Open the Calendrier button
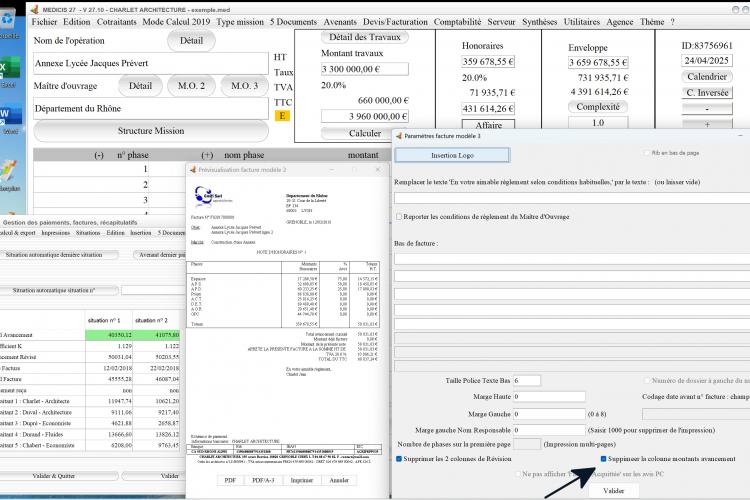 pyautogui.click(x=706, y=77)
